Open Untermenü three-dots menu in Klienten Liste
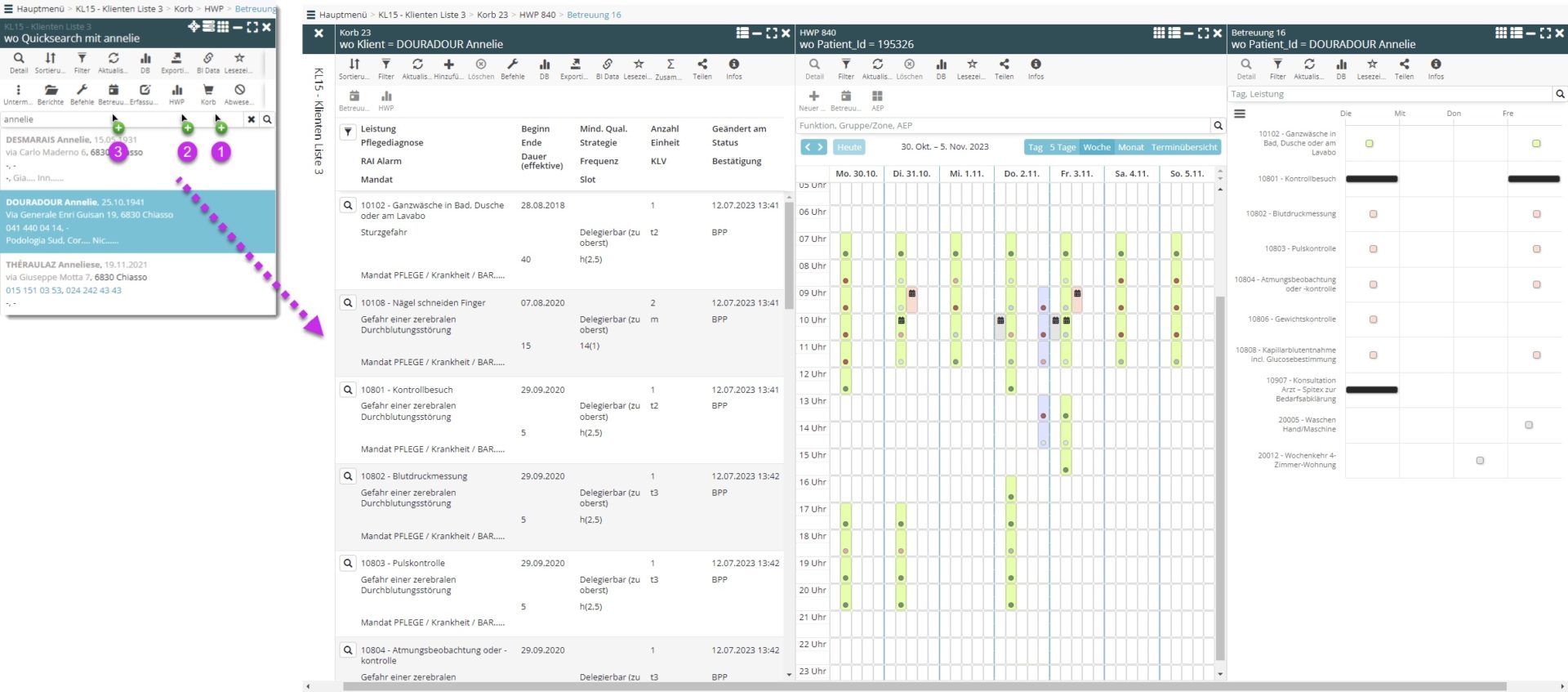Viewport: 1568px width, 692px height. pyautogui.click(x=18, y=91)
